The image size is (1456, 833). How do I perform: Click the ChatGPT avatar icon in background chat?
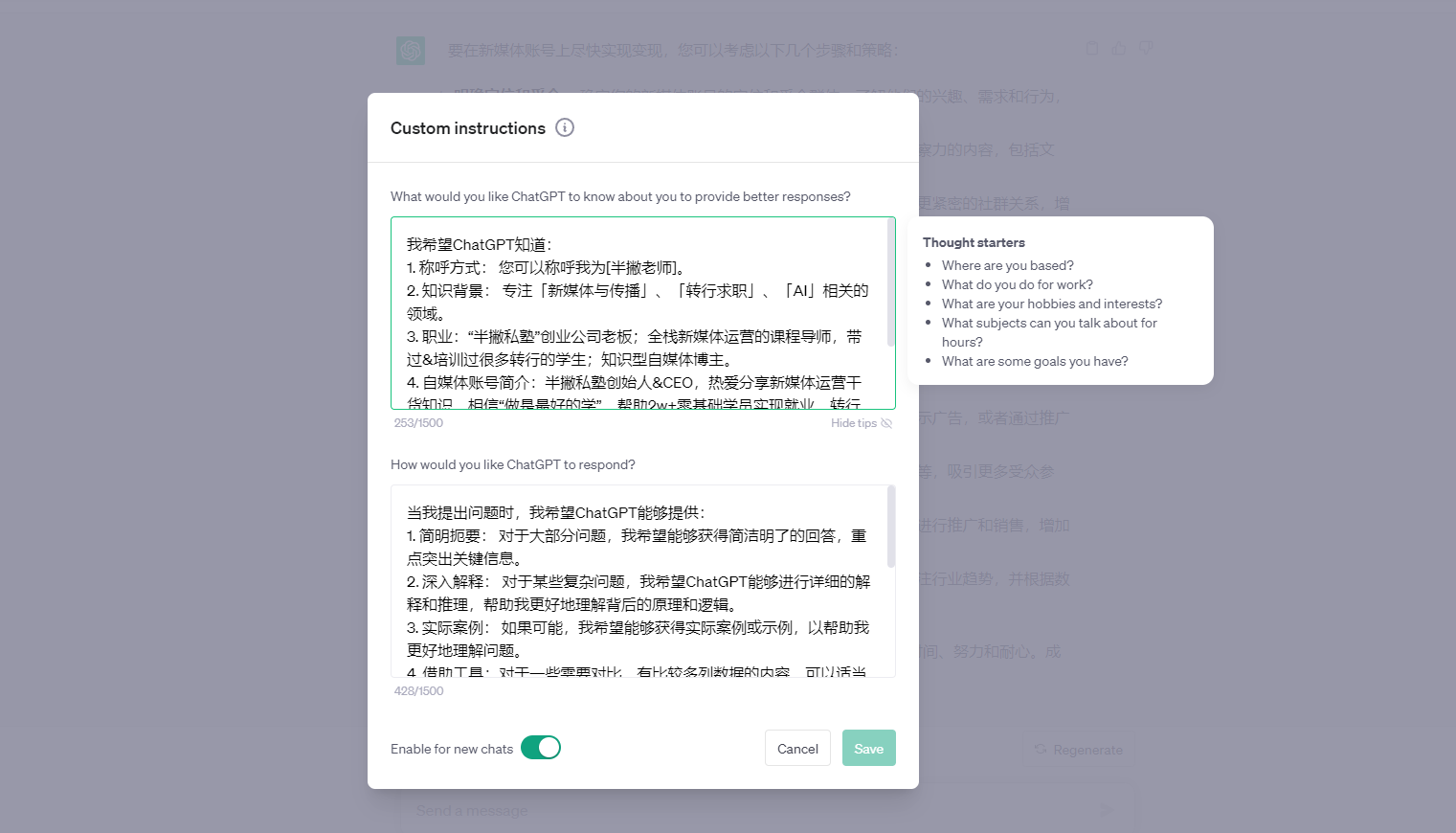click(411, 51)
